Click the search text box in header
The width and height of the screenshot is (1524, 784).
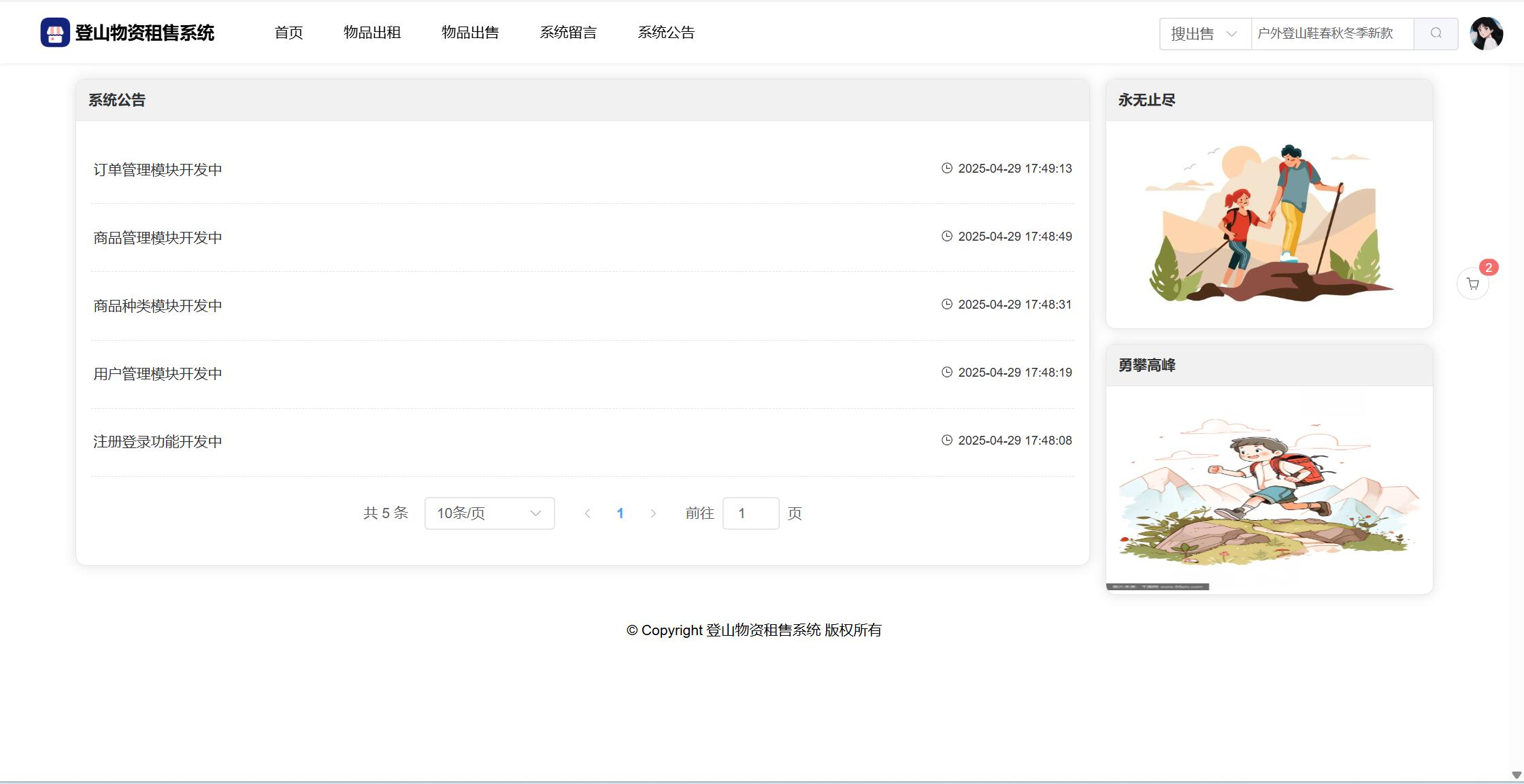[x=1331, y=33]
